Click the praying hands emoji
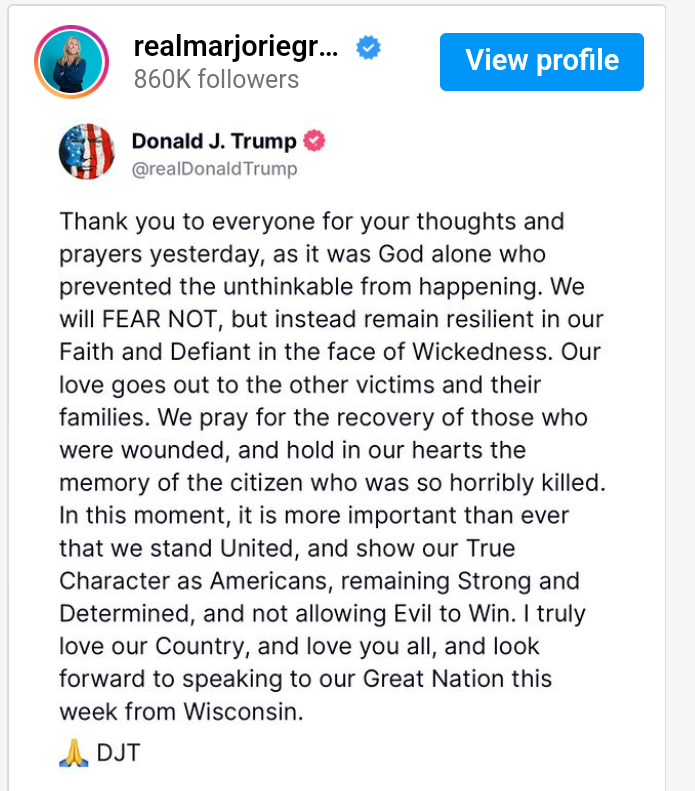This screenshot has height=791, width=695. [74, 753]
